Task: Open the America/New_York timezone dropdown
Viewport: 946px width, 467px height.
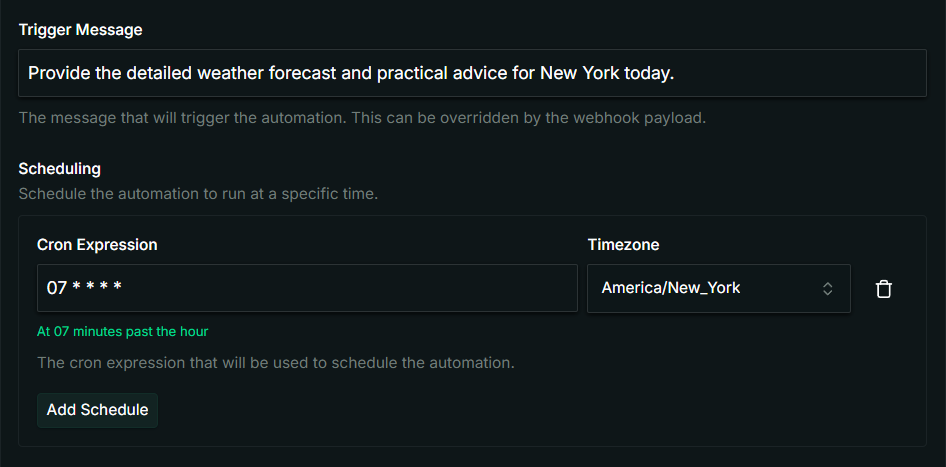Action: pyautogui.click(x=718, y=289)
